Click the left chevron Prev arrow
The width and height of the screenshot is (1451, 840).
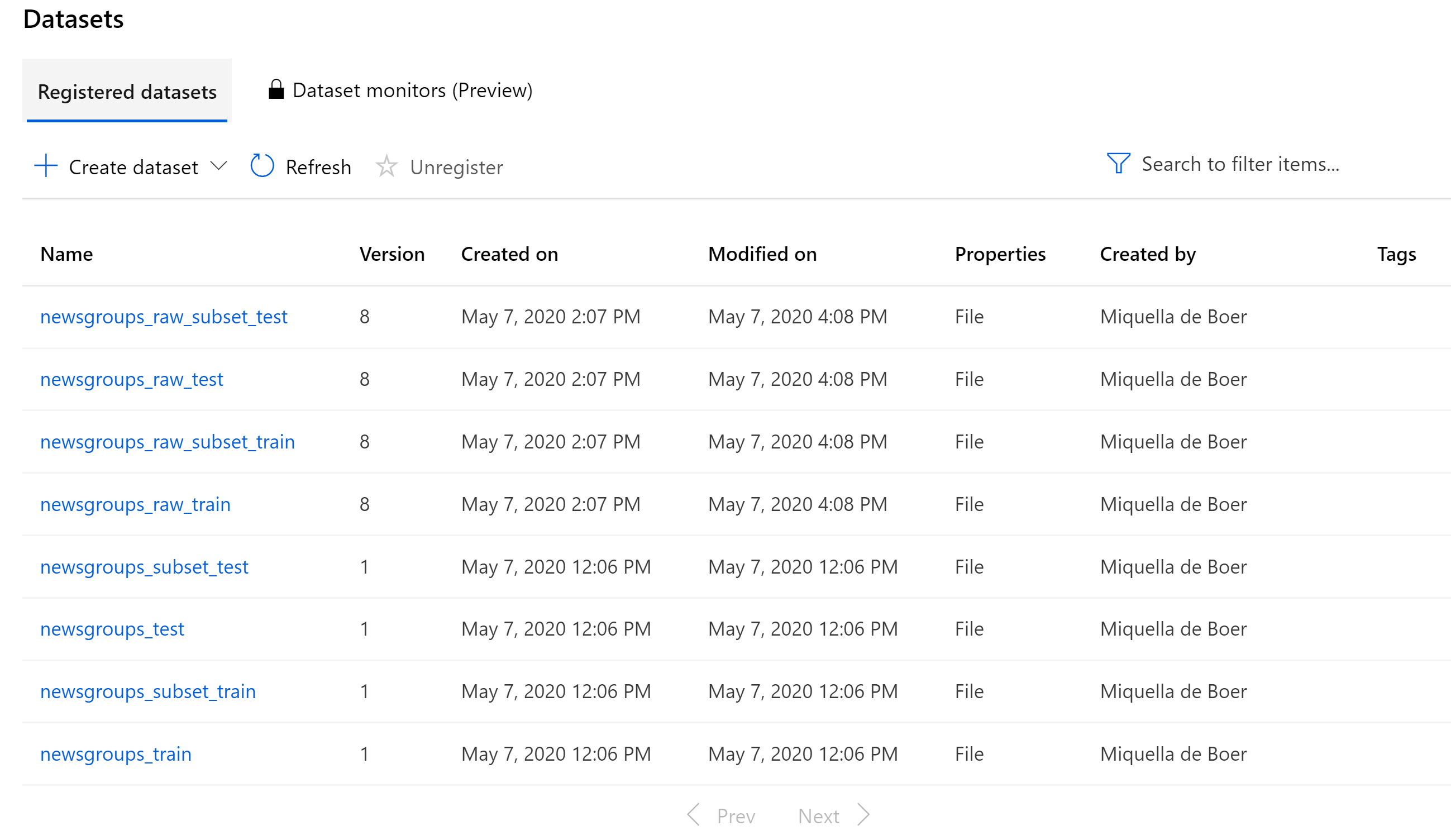pos(694,815)
